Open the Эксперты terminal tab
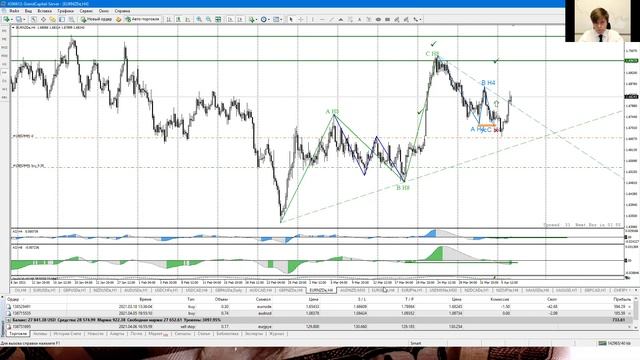Viewport: 640px width, 360px height. pyautogui.click(x=254, y=334)
